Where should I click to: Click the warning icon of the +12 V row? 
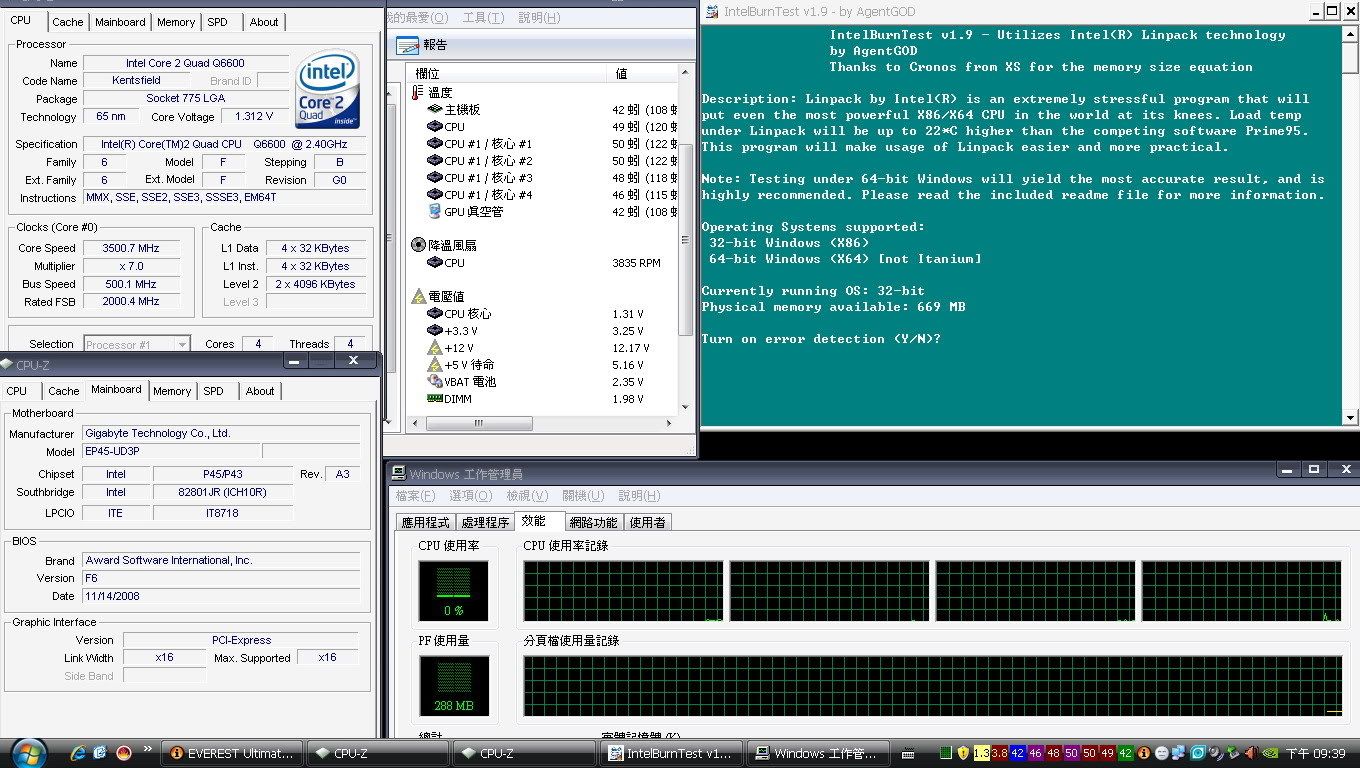click(435, 347)
